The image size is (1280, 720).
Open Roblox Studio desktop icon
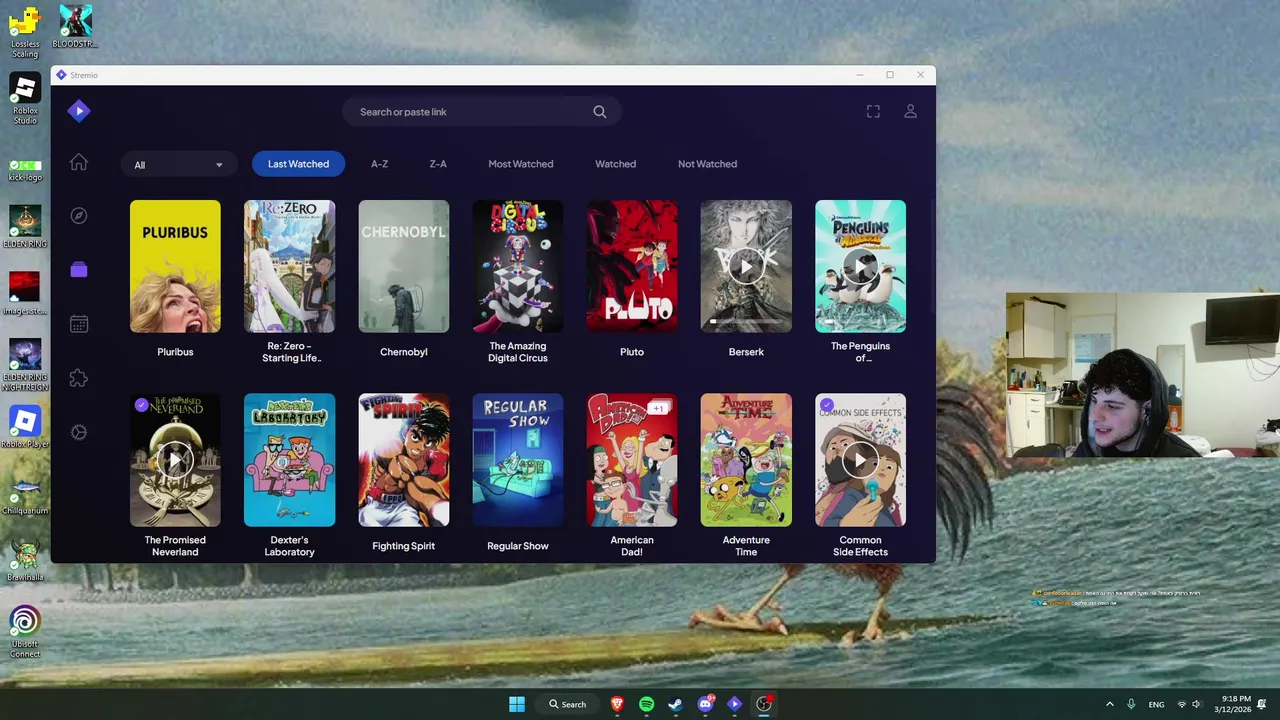tap(25, 100)
